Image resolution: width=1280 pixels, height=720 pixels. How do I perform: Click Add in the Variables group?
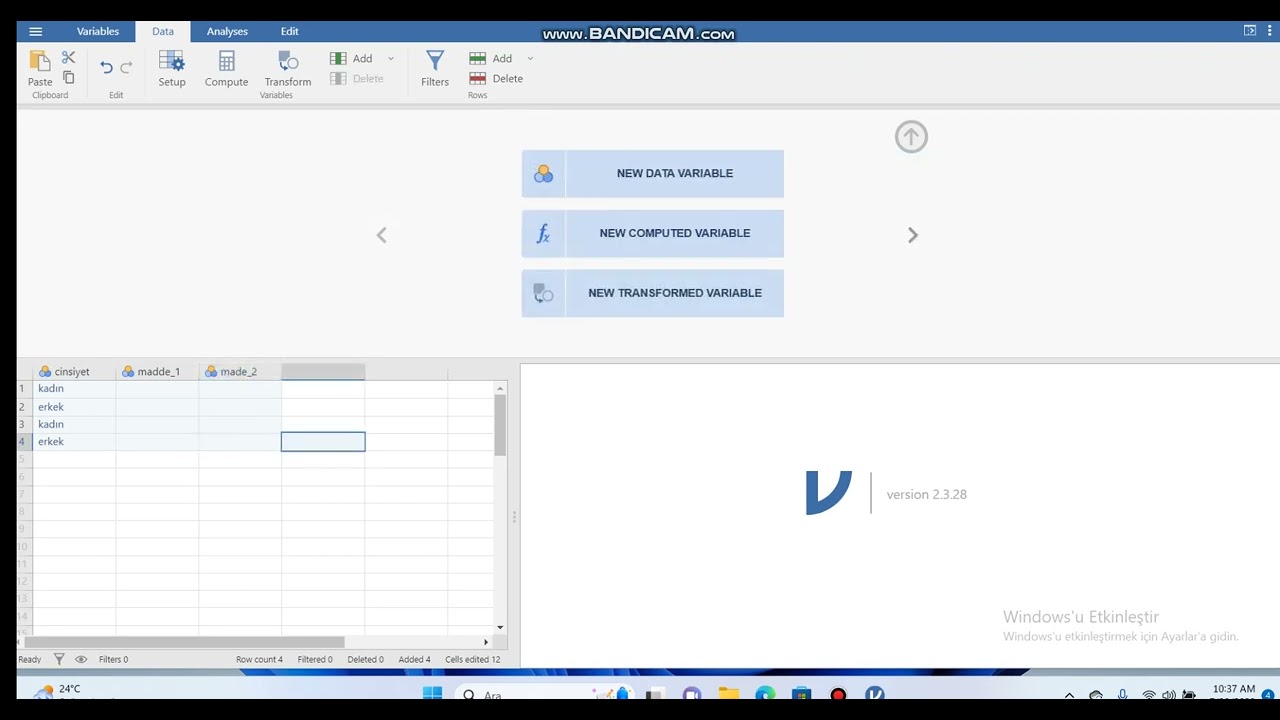352,59
